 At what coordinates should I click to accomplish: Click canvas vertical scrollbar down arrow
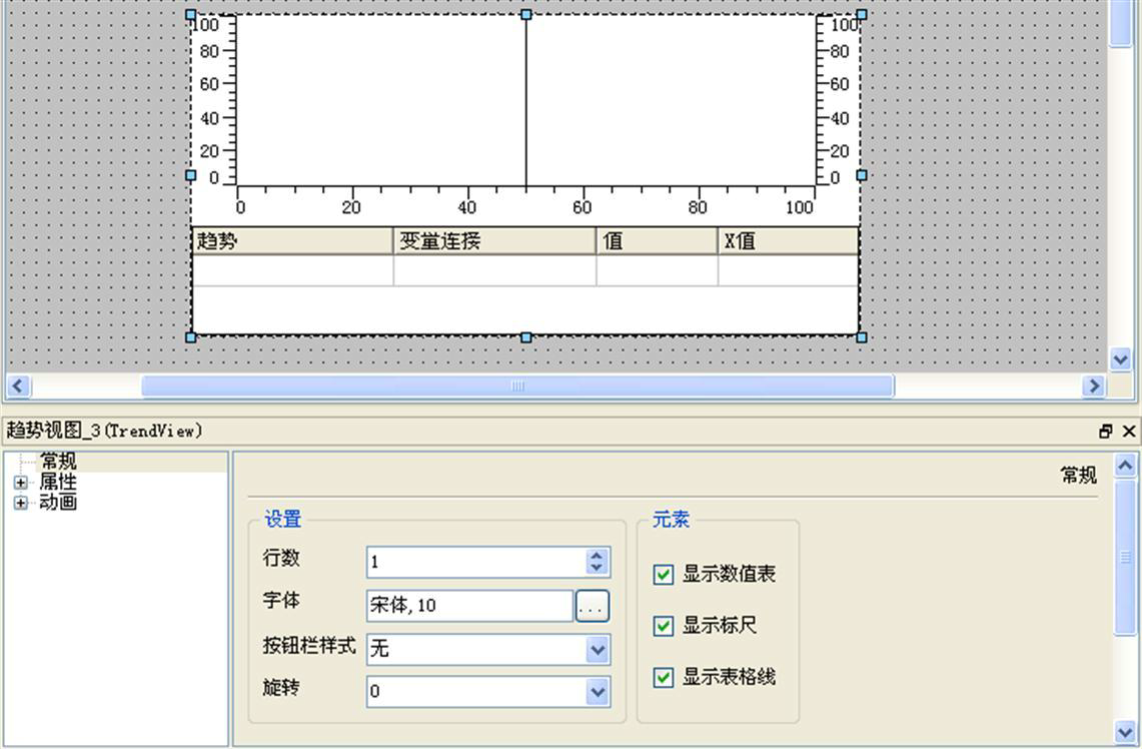coord(1120,358)
